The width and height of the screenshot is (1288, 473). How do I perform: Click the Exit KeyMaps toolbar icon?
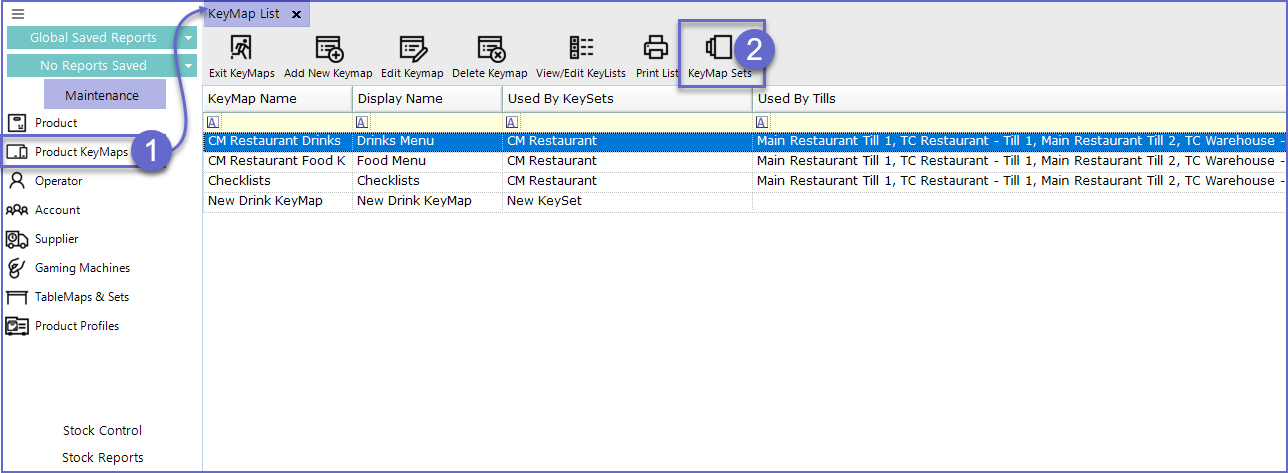coord(241,49)
